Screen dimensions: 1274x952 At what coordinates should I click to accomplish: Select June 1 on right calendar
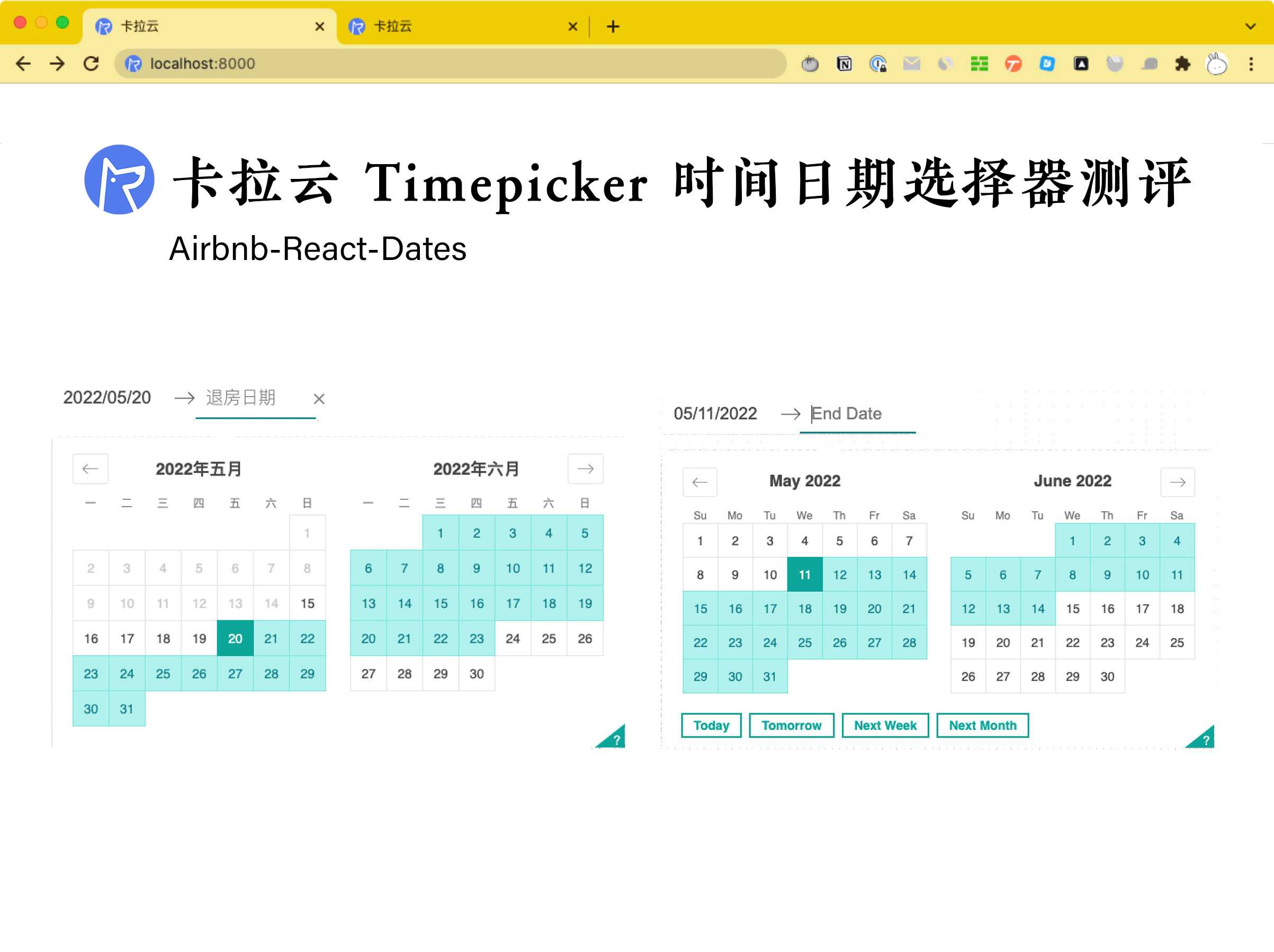coord(1072,540)
